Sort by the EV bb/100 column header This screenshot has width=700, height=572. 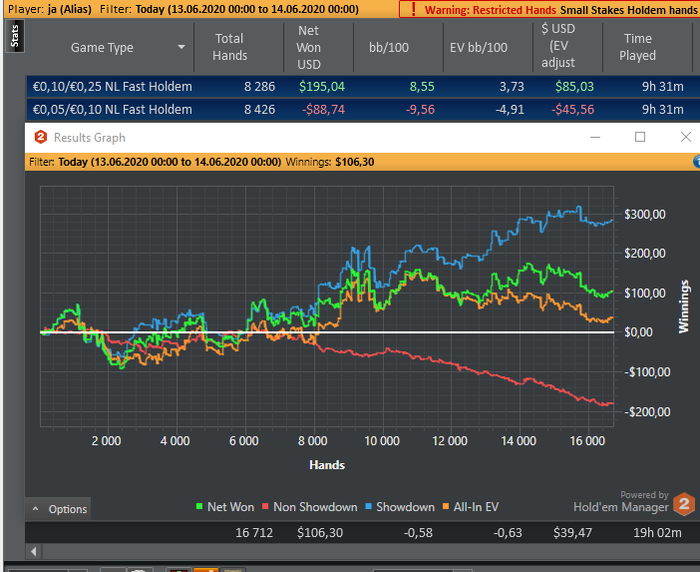pyautogui.click(x=479, y=47)
